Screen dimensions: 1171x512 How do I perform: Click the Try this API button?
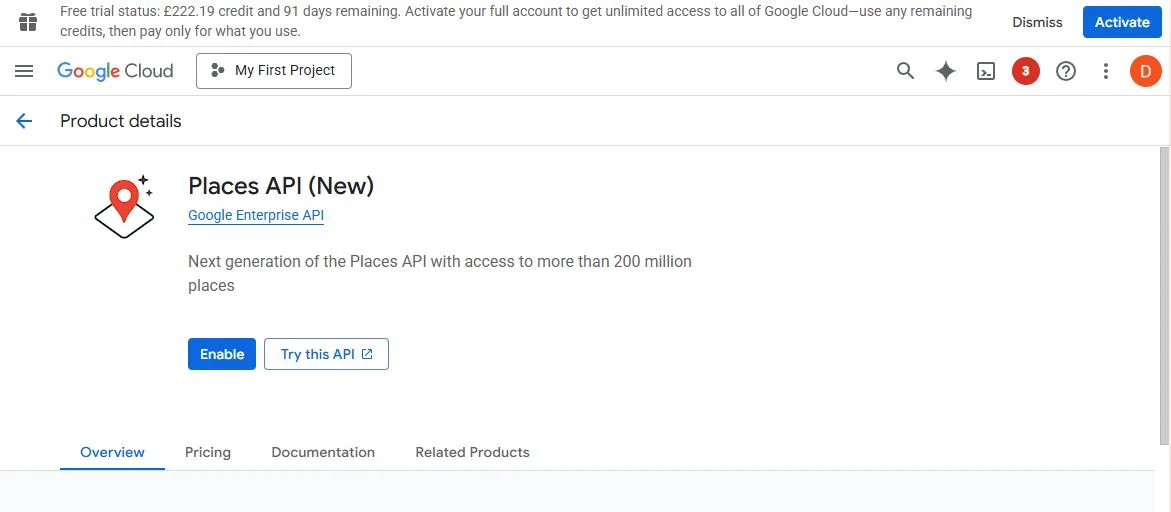pos(326,354)
